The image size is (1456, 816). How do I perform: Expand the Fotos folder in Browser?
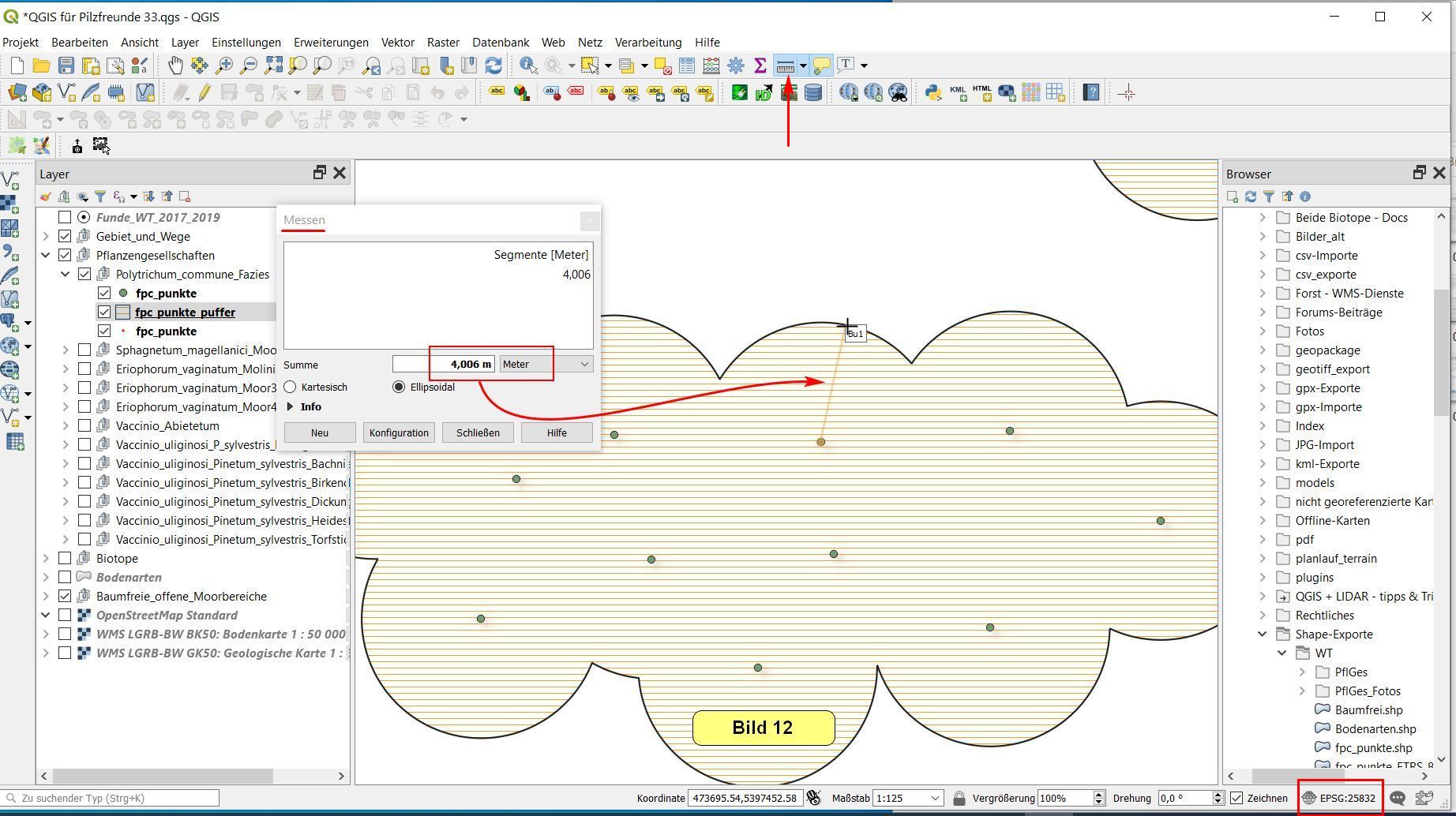click(1262, 331)
